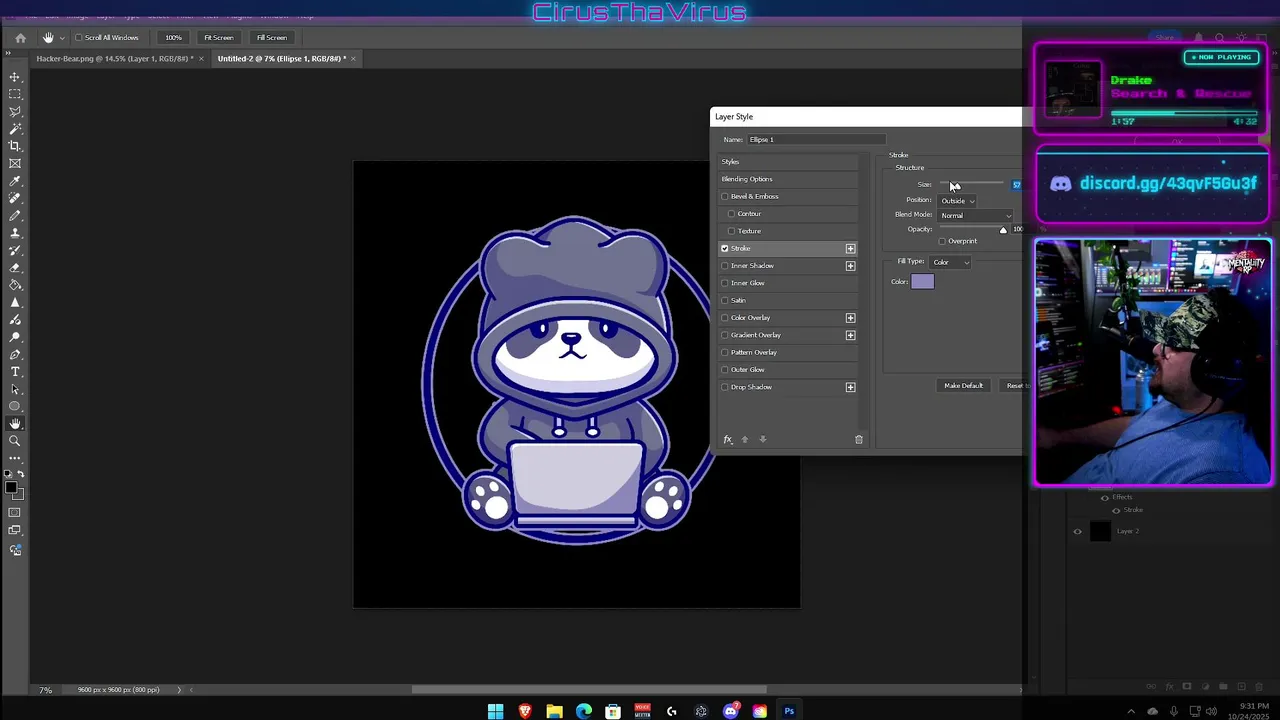Select the Ellipse shape tool
This screenshot has height=720, width=1280.
[x=15, y=406]
